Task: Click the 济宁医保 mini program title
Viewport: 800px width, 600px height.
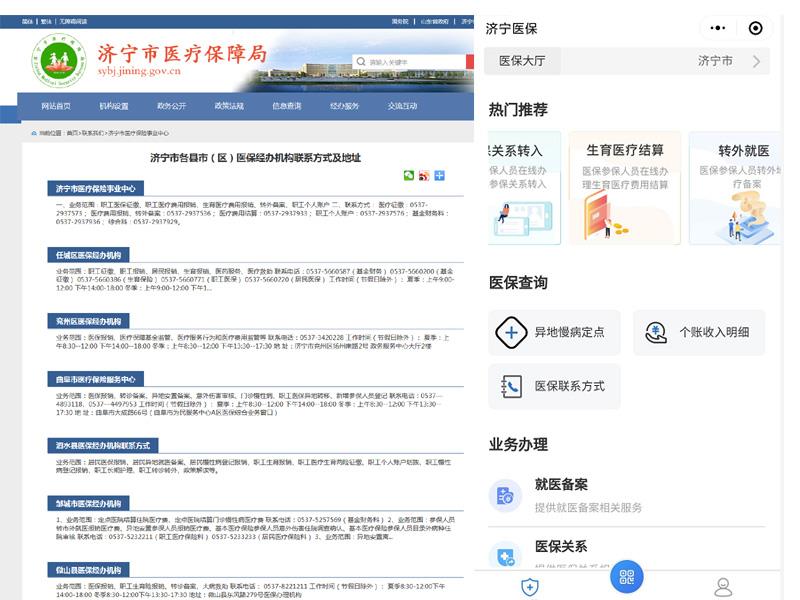Action: pyautogui.click(x=511, y=29)
